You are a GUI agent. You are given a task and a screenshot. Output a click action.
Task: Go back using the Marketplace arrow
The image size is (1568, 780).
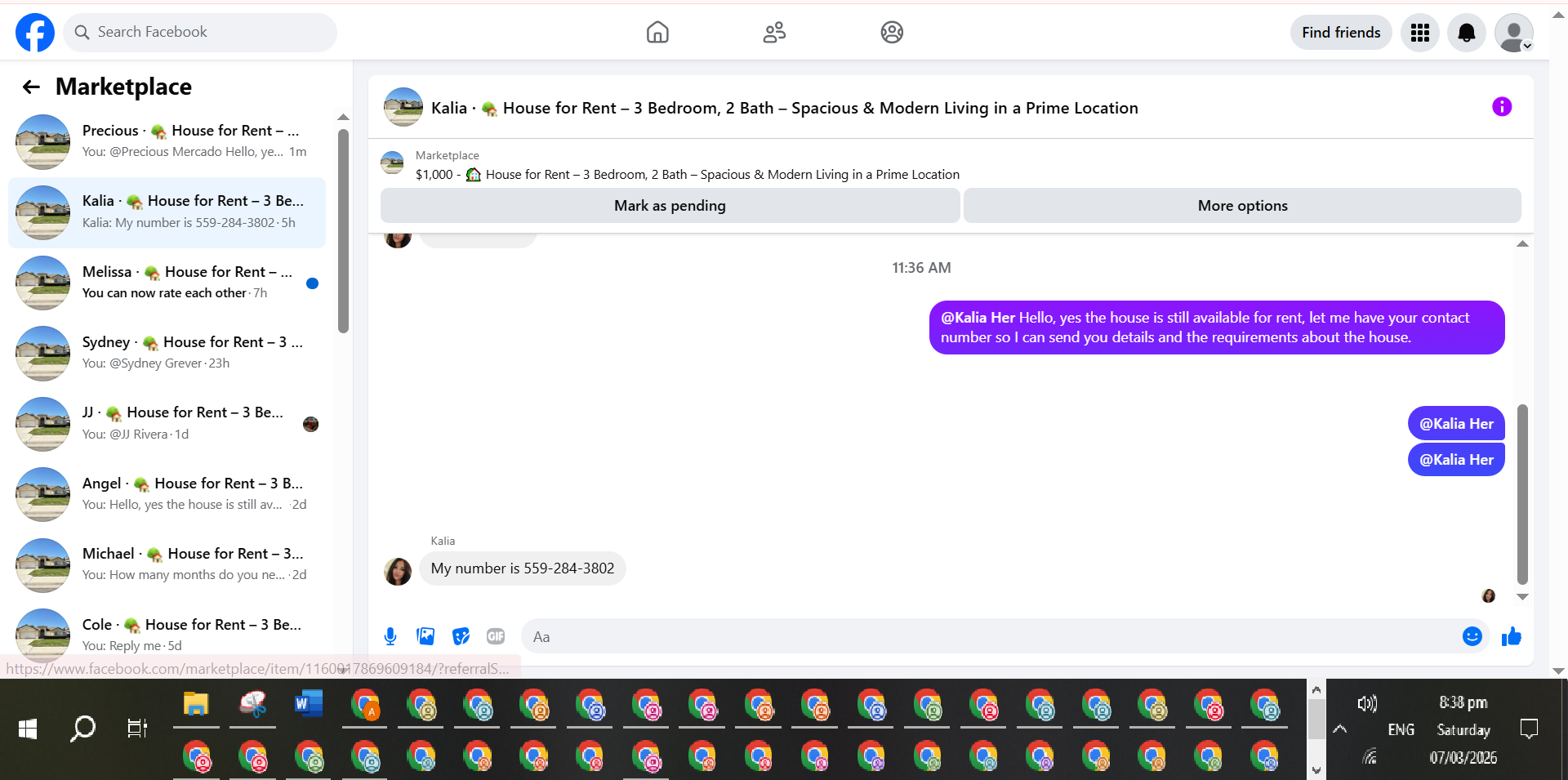[32, 87]
